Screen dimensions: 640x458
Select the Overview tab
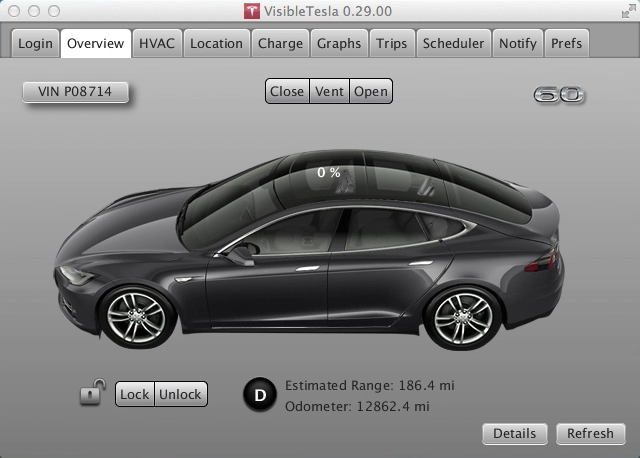[x=96, y=43]
